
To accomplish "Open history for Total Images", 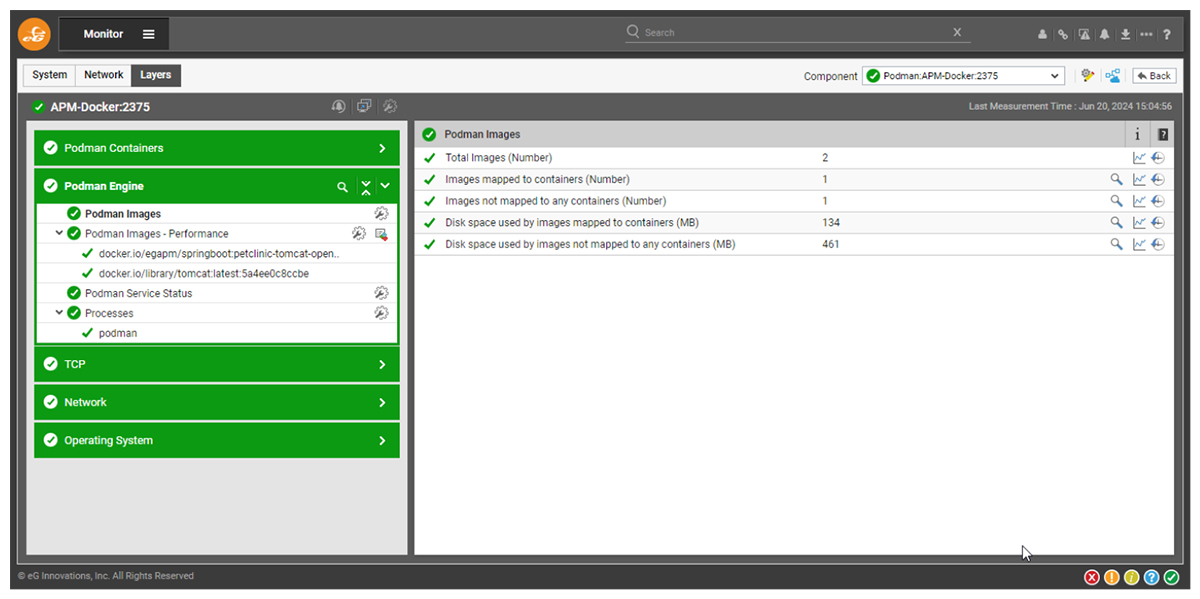I will coord(1158,158).
